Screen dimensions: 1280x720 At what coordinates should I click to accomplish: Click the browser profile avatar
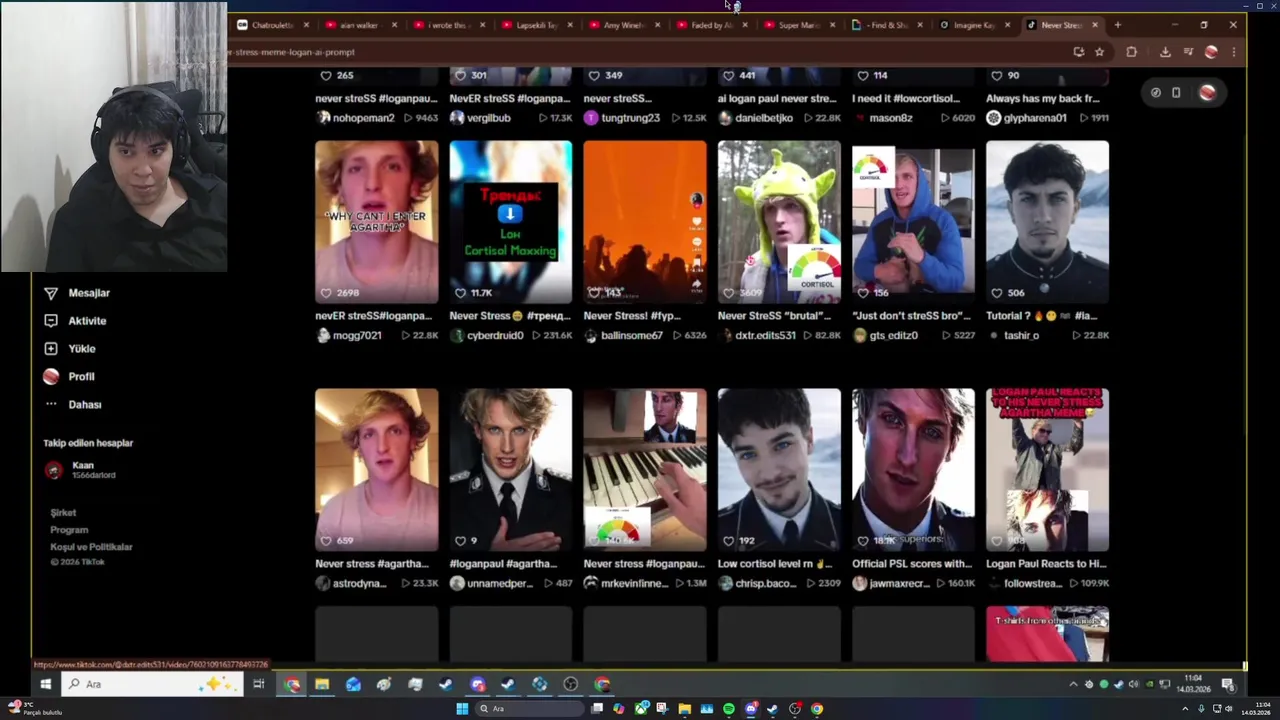click(1211, 52)
